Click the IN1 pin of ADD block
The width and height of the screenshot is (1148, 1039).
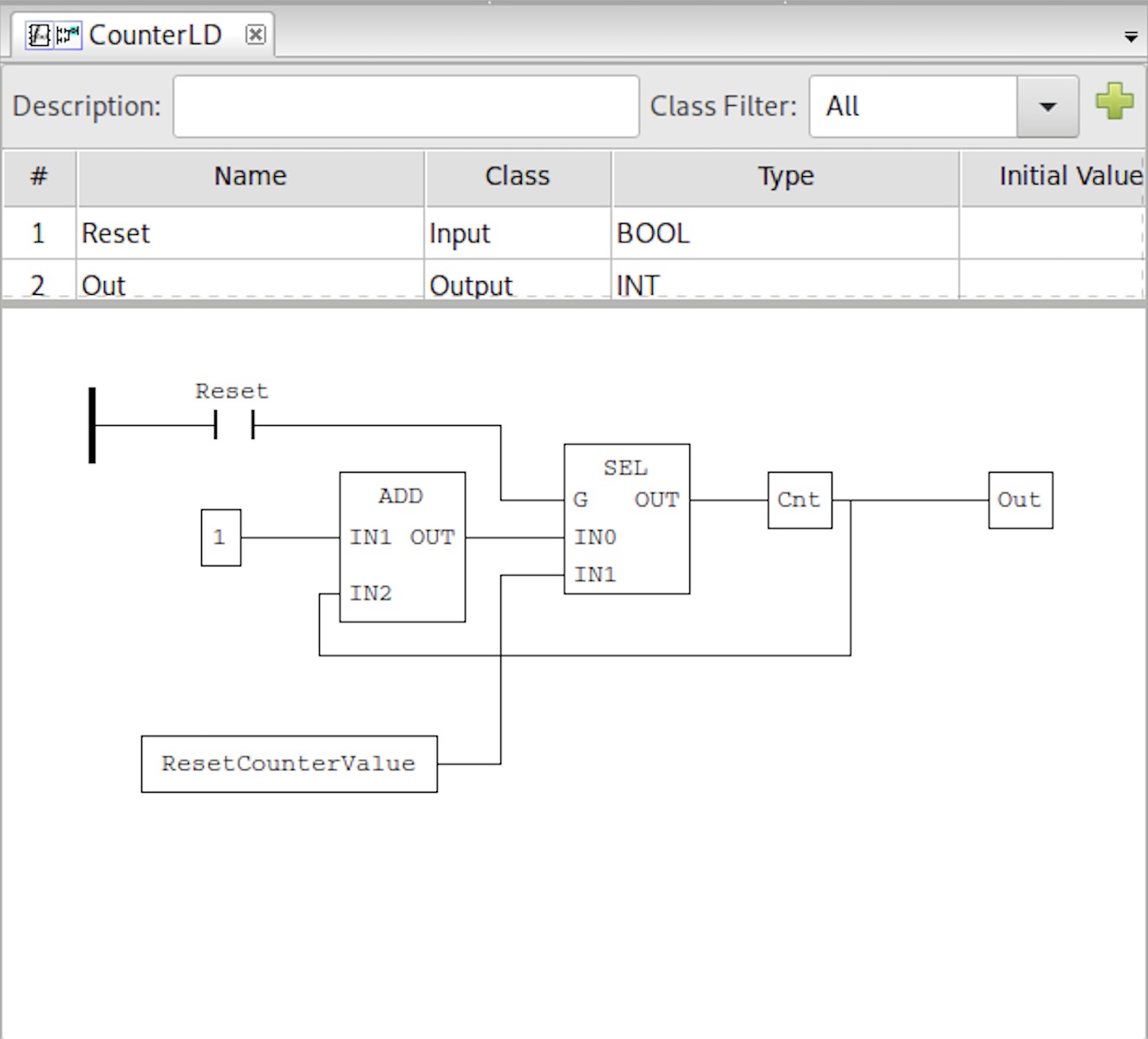coord(370,538)
